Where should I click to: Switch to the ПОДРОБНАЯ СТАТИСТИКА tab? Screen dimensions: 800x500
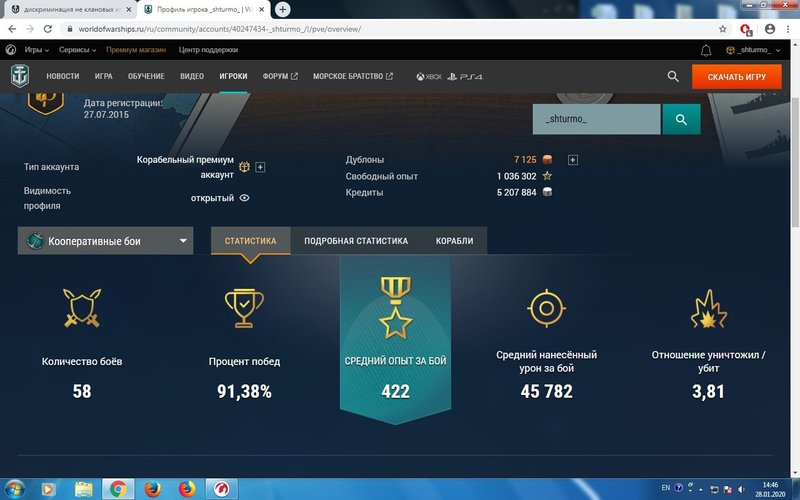(356, 241)
